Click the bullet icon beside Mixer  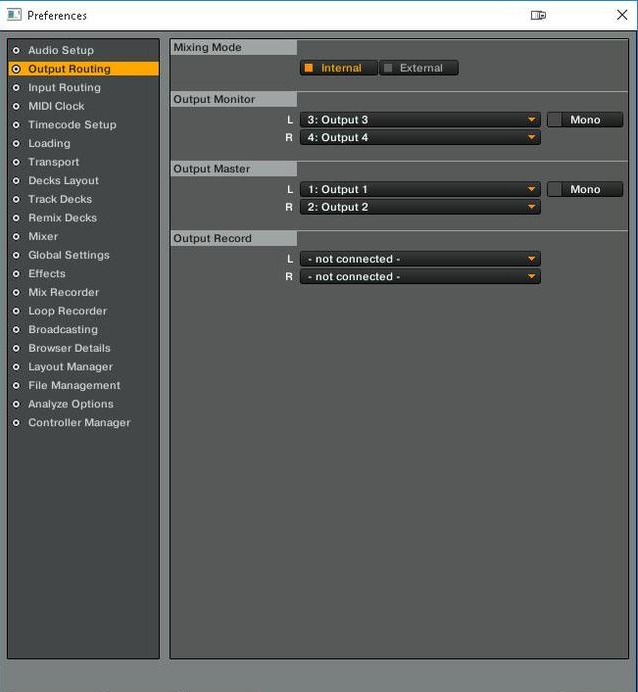pos(16,237)
